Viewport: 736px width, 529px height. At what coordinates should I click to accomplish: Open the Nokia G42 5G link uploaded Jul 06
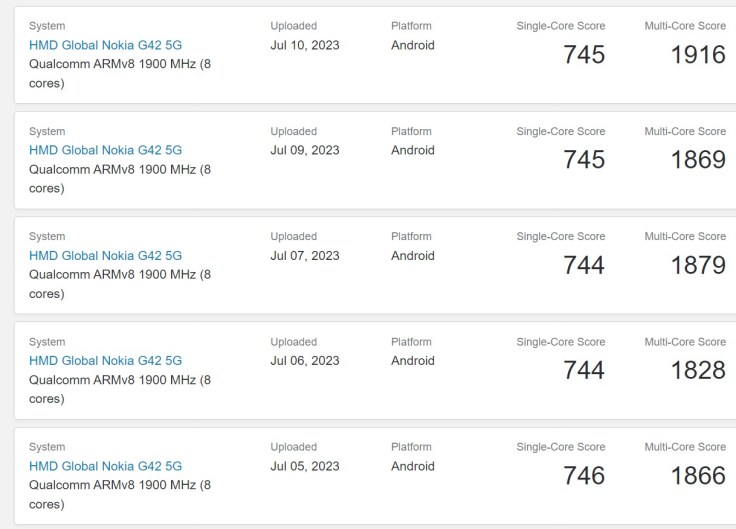(105, 360)
